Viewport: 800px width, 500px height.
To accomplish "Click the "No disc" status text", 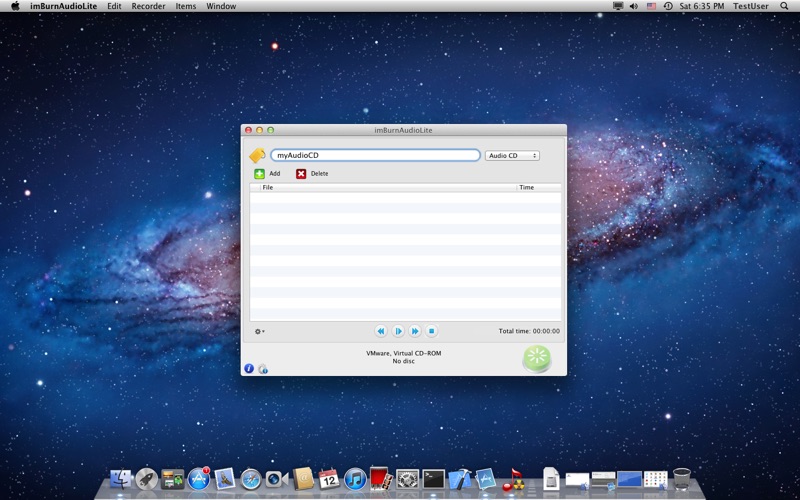I will 404,361.
